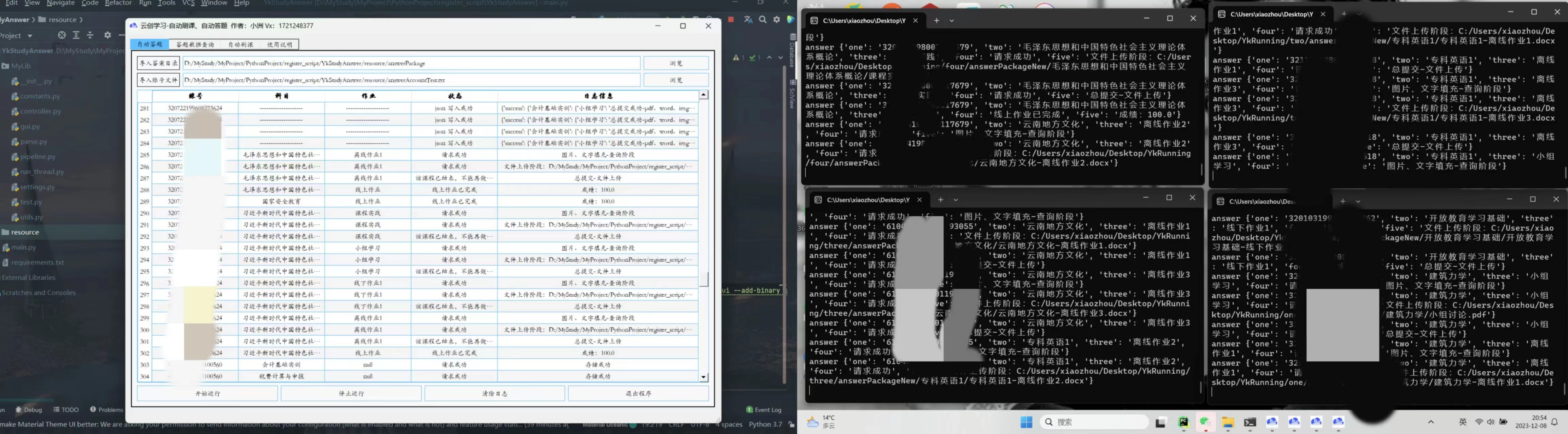1568x434 pixels.
Task: Click the 状态 column header
Action: pos(454,96)
